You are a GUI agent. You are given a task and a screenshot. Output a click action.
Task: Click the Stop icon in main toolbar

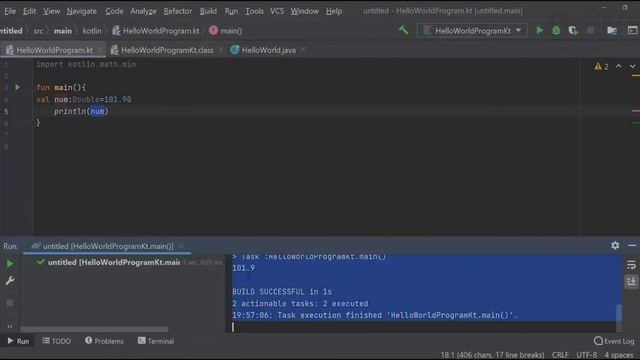pos(590,30)
